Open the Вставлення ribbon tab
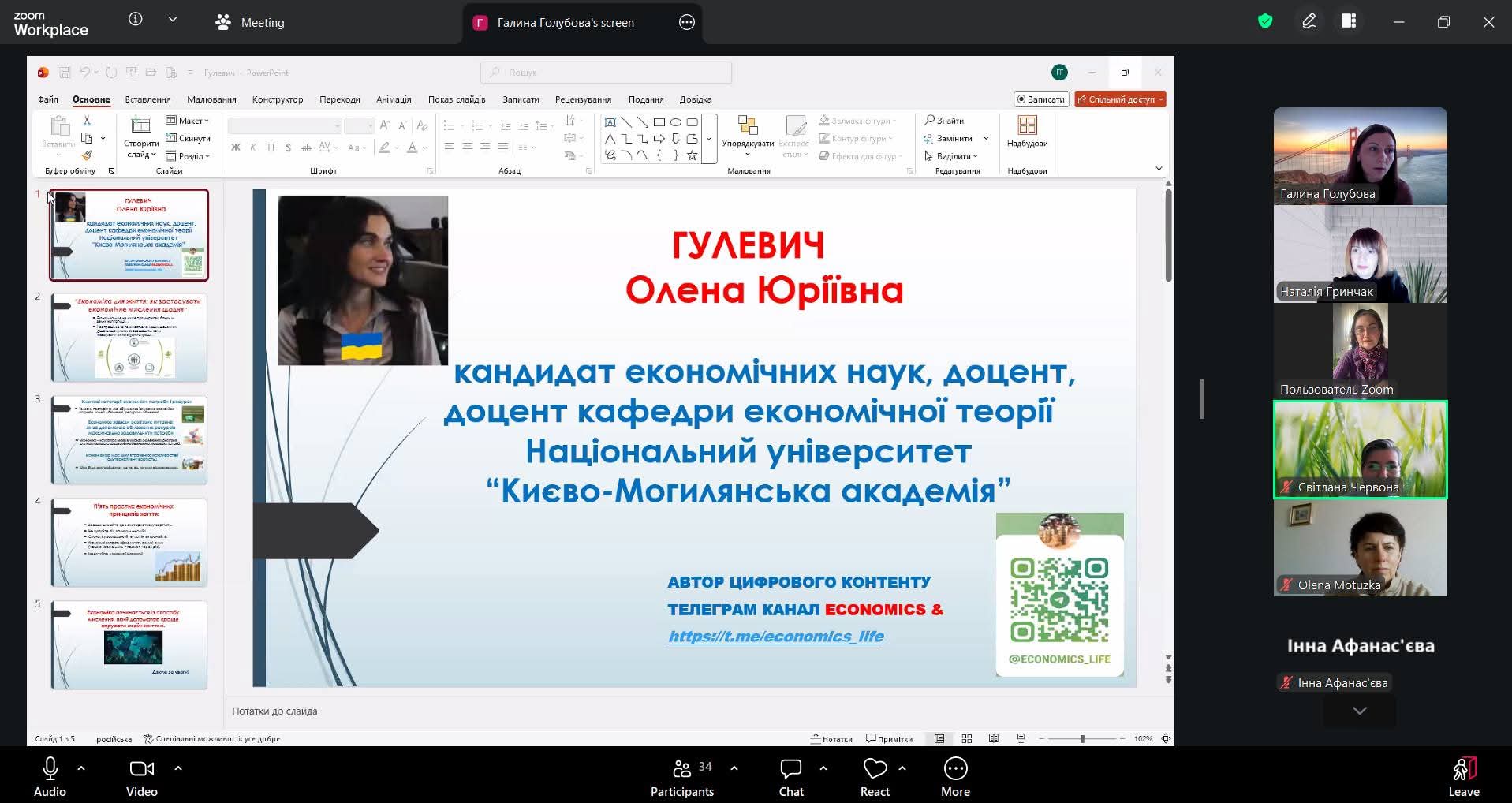Image resolution: width=1512 pixels, height=803 pixels. (147, 99)
